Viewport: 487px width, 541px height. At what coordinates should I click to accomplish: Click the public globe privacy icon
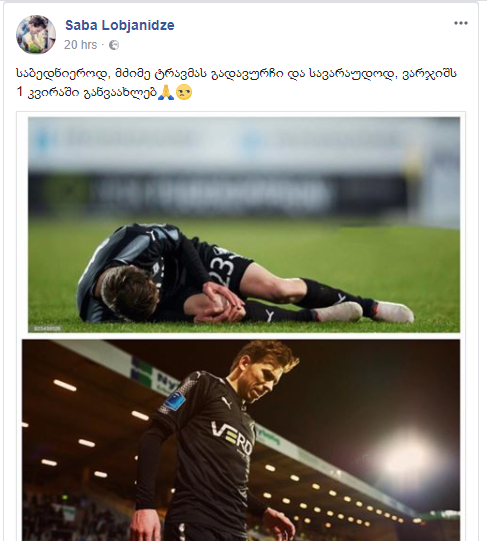pos(114,45)
